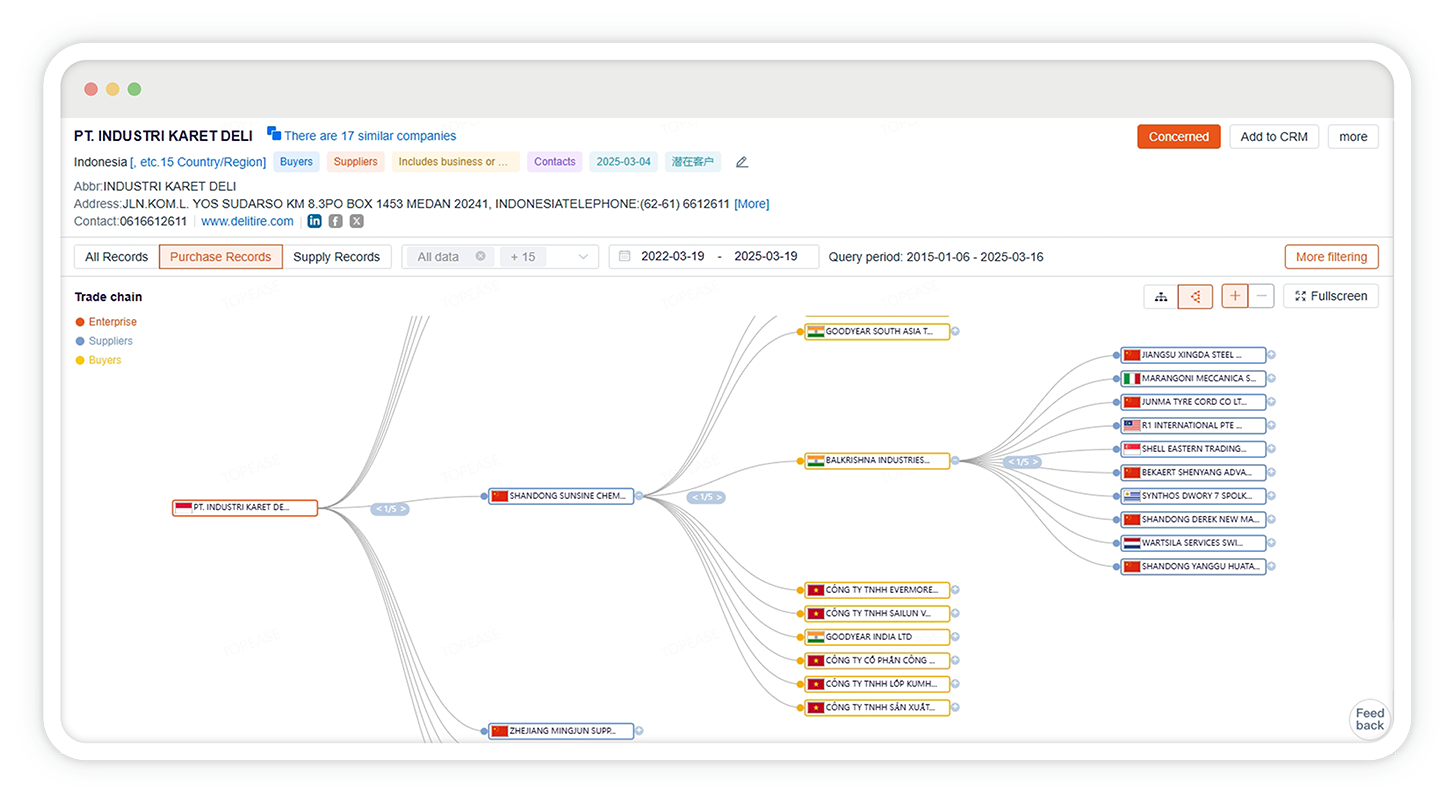The height and width of the screenshot is (804, 1455).
Task: View the 17 similar companies link
Action: pos(370,136)
